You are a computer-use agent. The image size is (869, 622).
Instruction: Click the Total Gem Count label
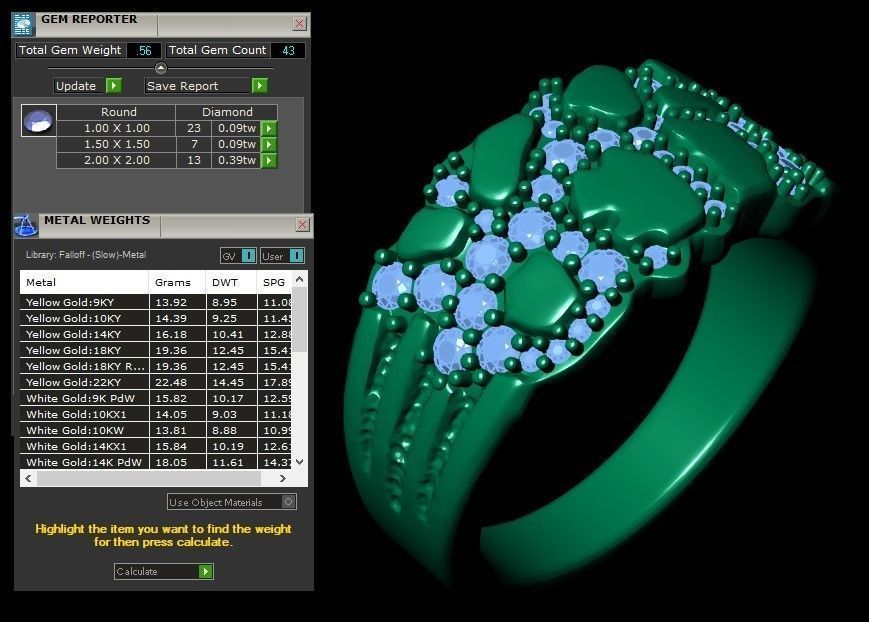pyautogui.click(x=217, y=50)
